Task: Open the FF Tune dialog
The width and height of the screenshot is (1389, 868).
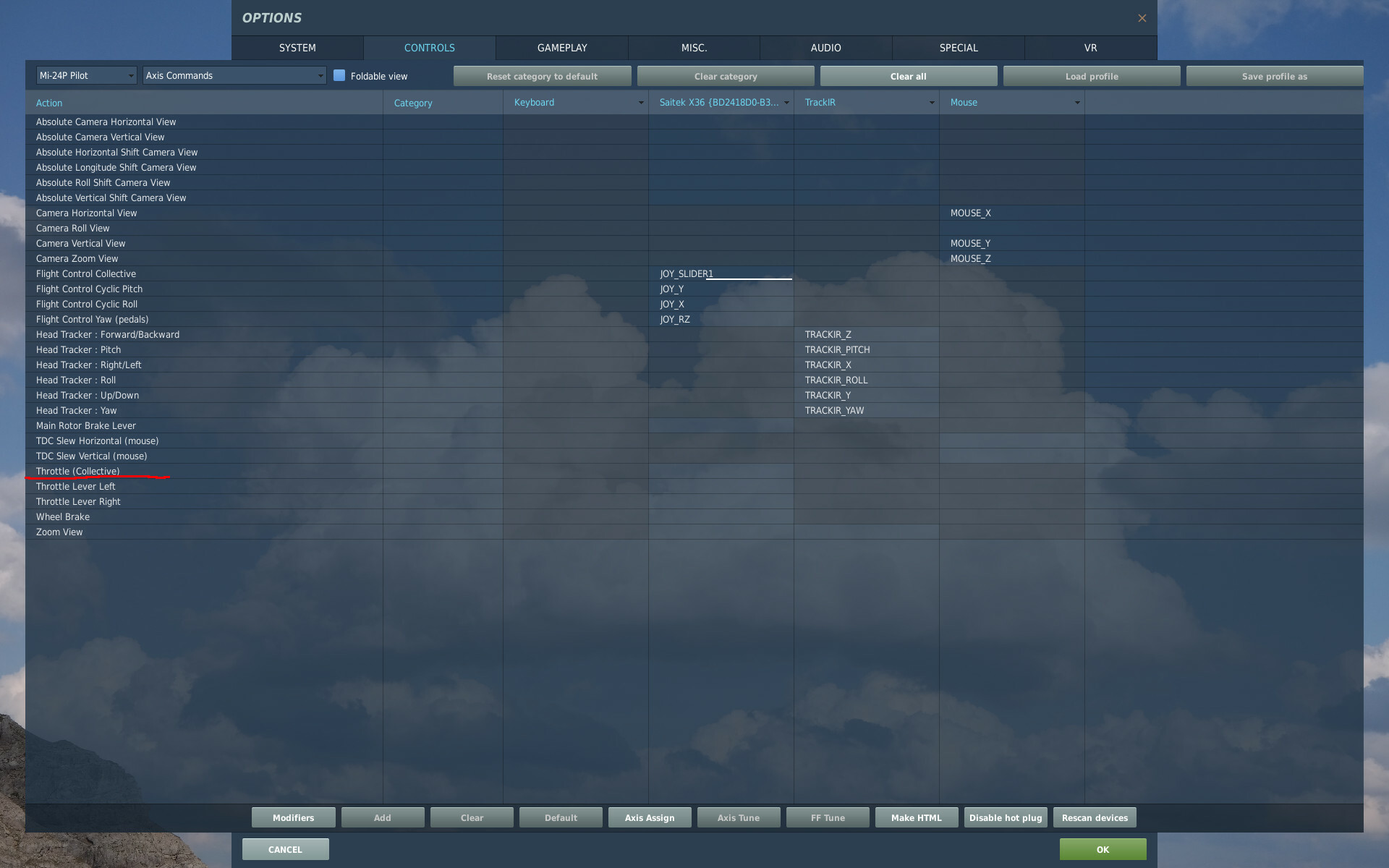Action: [x=828, y=817]
